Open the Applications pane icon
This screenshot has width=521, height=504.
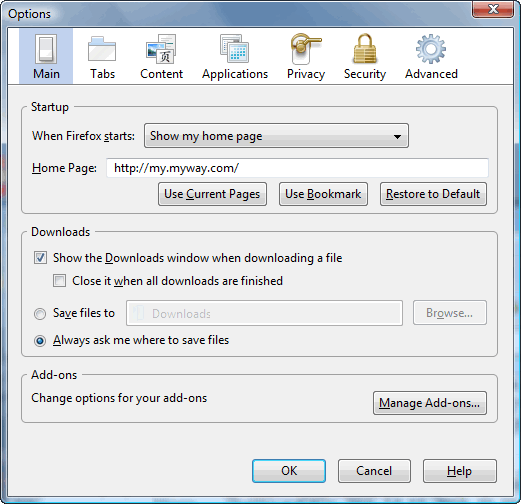pyautogui.click(x=234, y=49)
